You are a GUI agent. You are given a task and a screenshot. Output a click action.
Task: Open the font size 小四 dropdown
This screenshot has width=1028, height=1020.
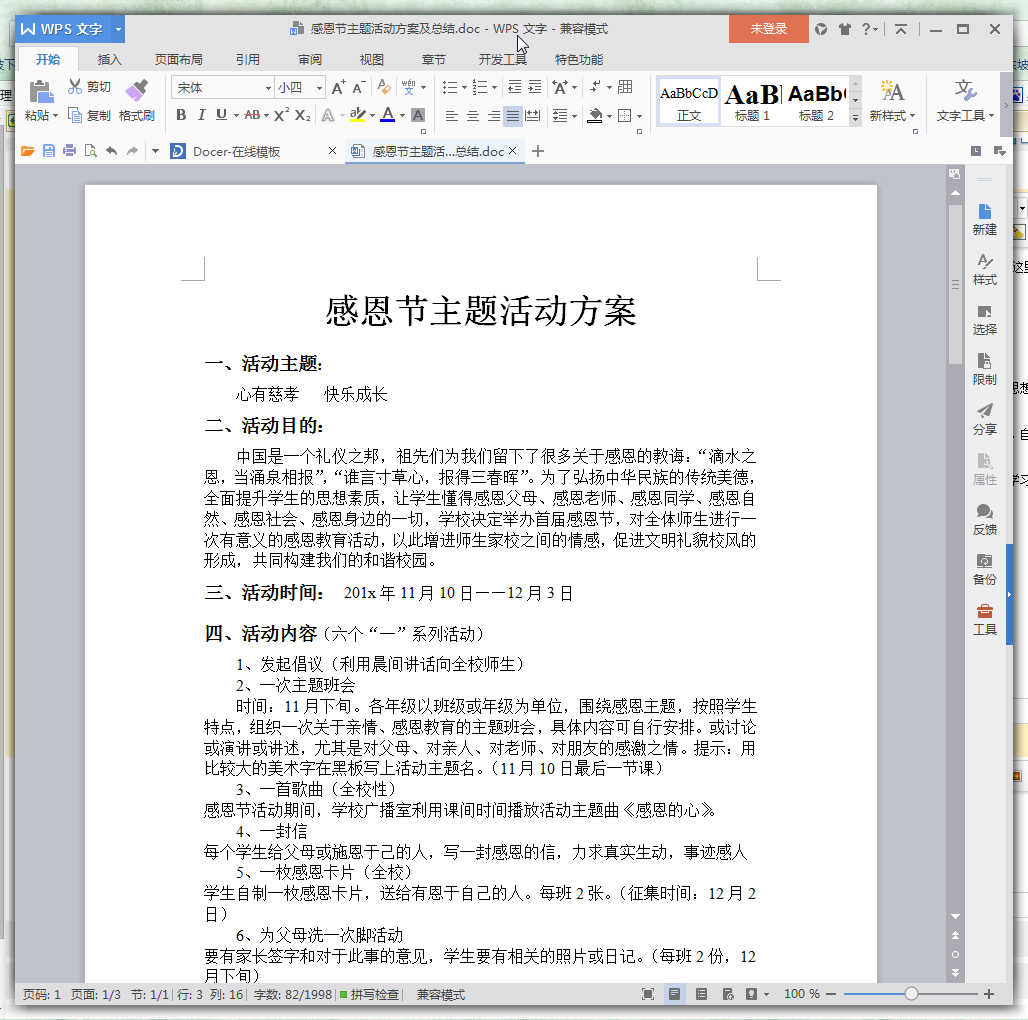(319, 88)
